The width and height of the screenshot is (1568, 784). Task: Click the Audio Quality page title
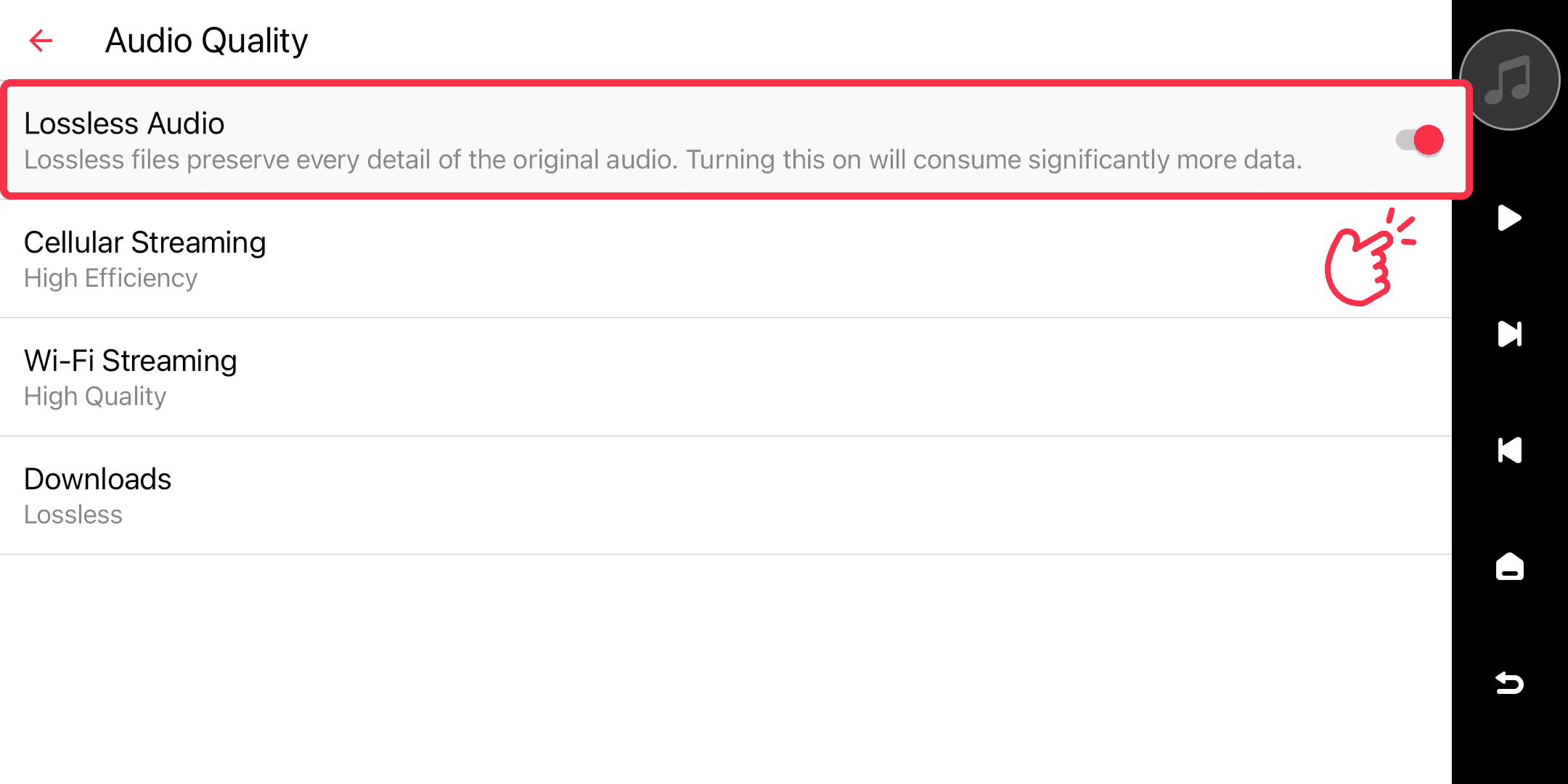coord(206,41)
